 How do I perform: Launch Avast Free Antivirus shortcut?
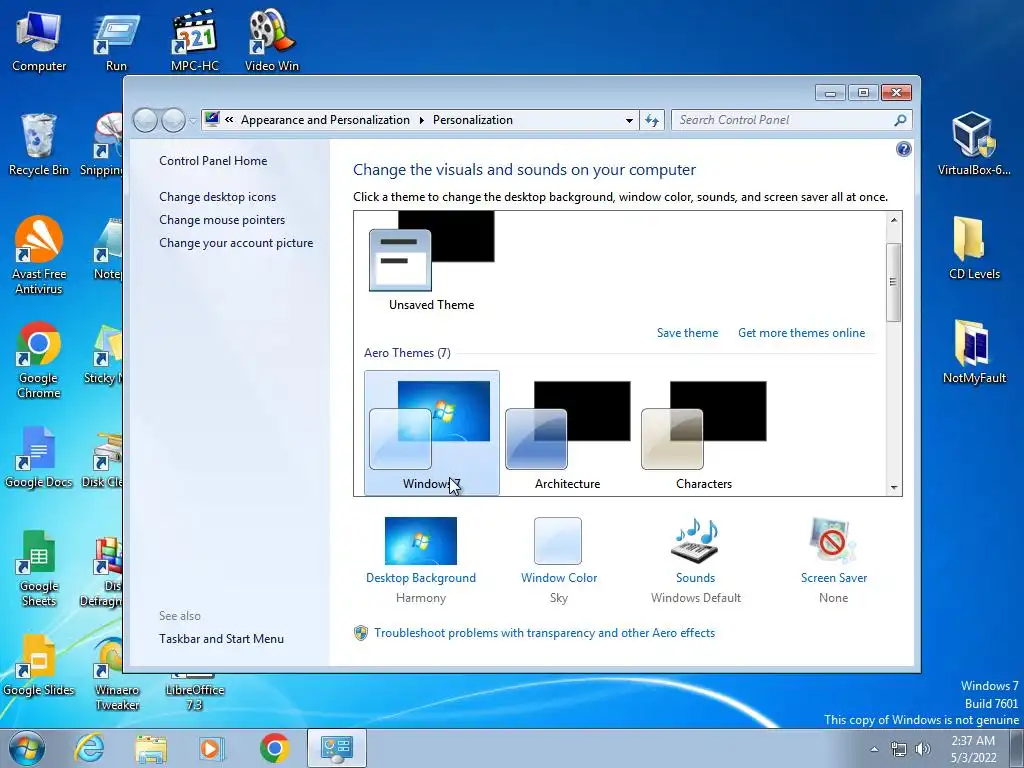pyautogui.click(x=39, y=255)
